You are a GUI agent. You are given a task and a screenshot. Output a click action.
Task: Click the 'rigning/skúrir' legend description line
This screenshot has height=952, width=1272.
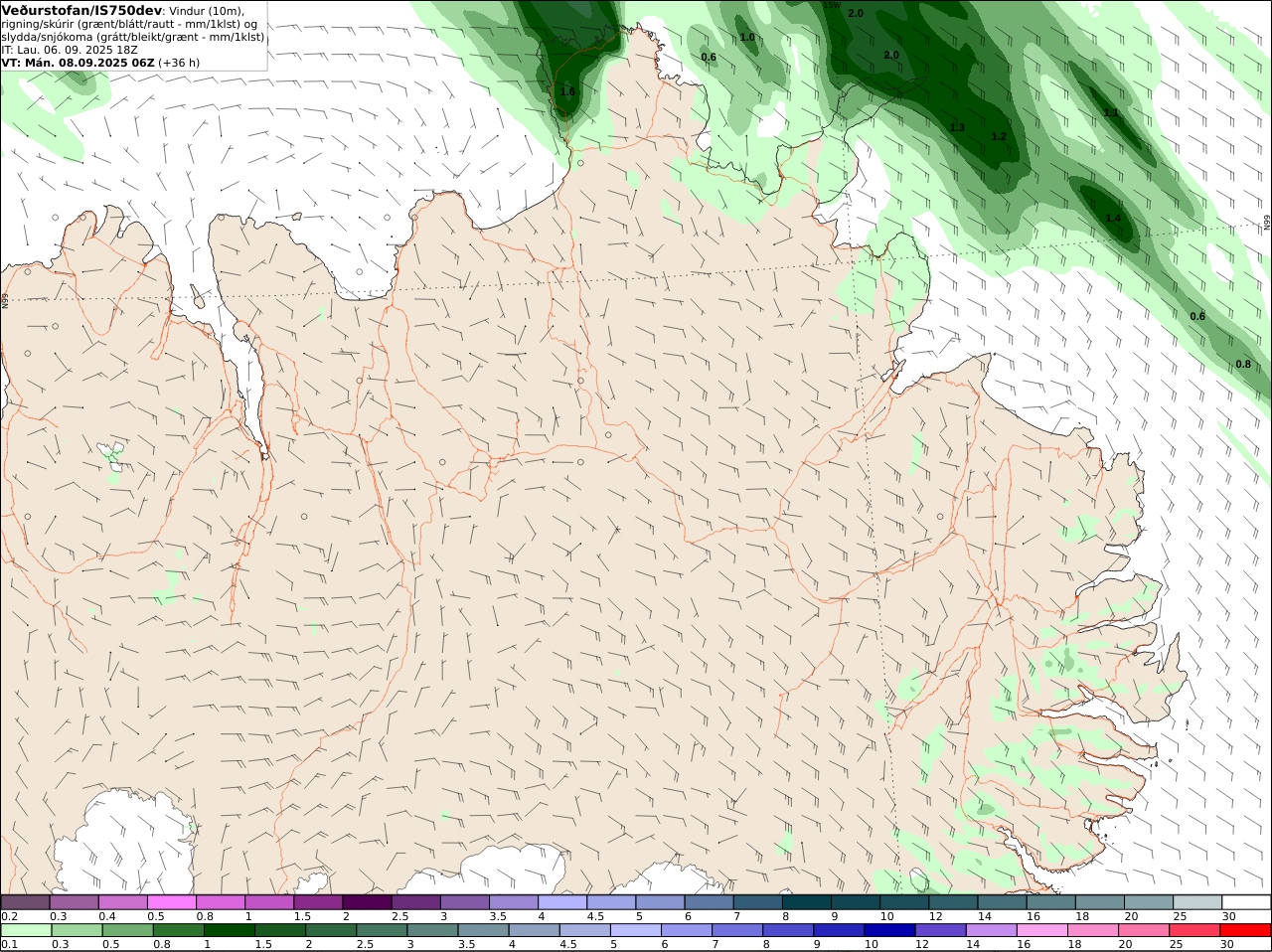click(129, 24)
